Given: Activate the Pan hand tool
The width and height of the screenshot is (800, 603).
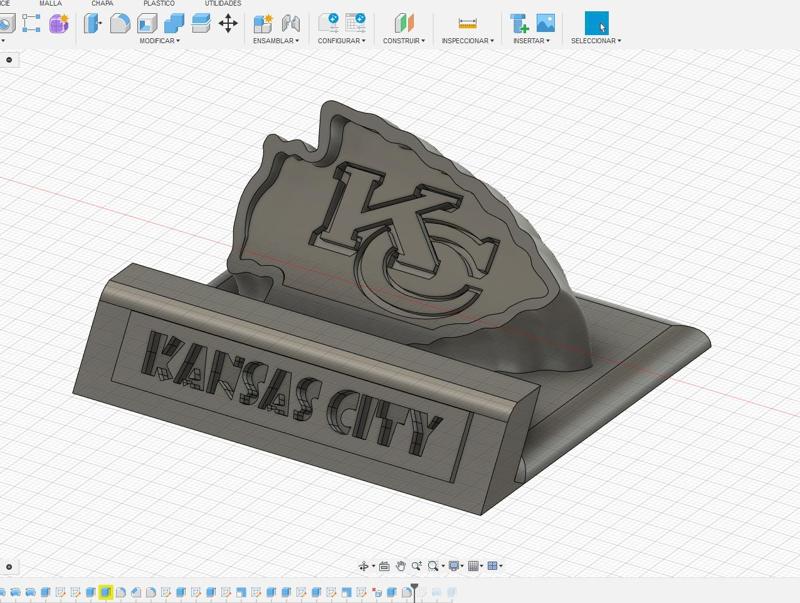Looking at the screenshot, I should coord(401,566).
